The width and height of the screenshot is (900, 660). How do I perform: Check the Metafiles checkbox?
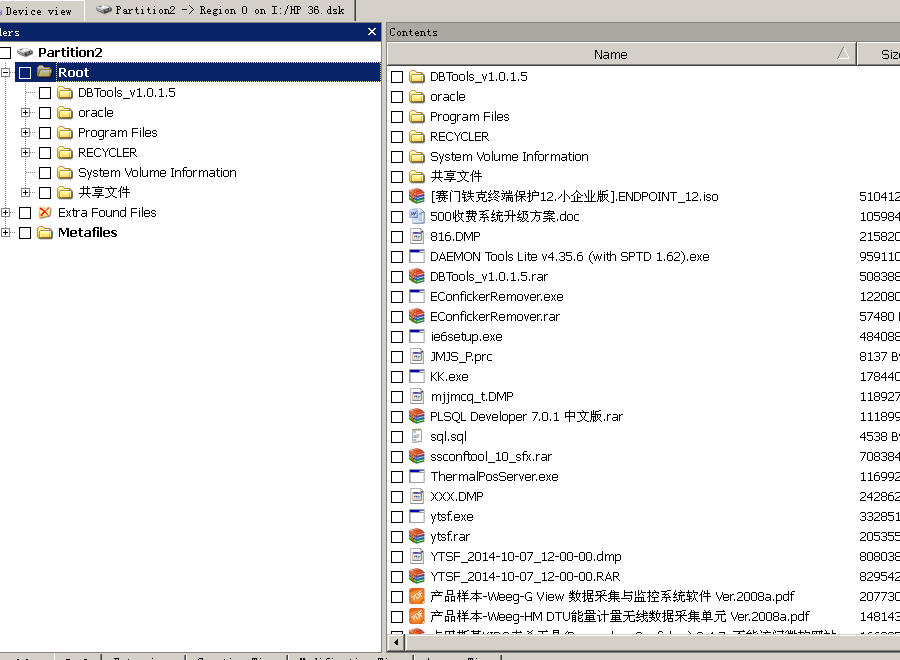click(25, 233)
